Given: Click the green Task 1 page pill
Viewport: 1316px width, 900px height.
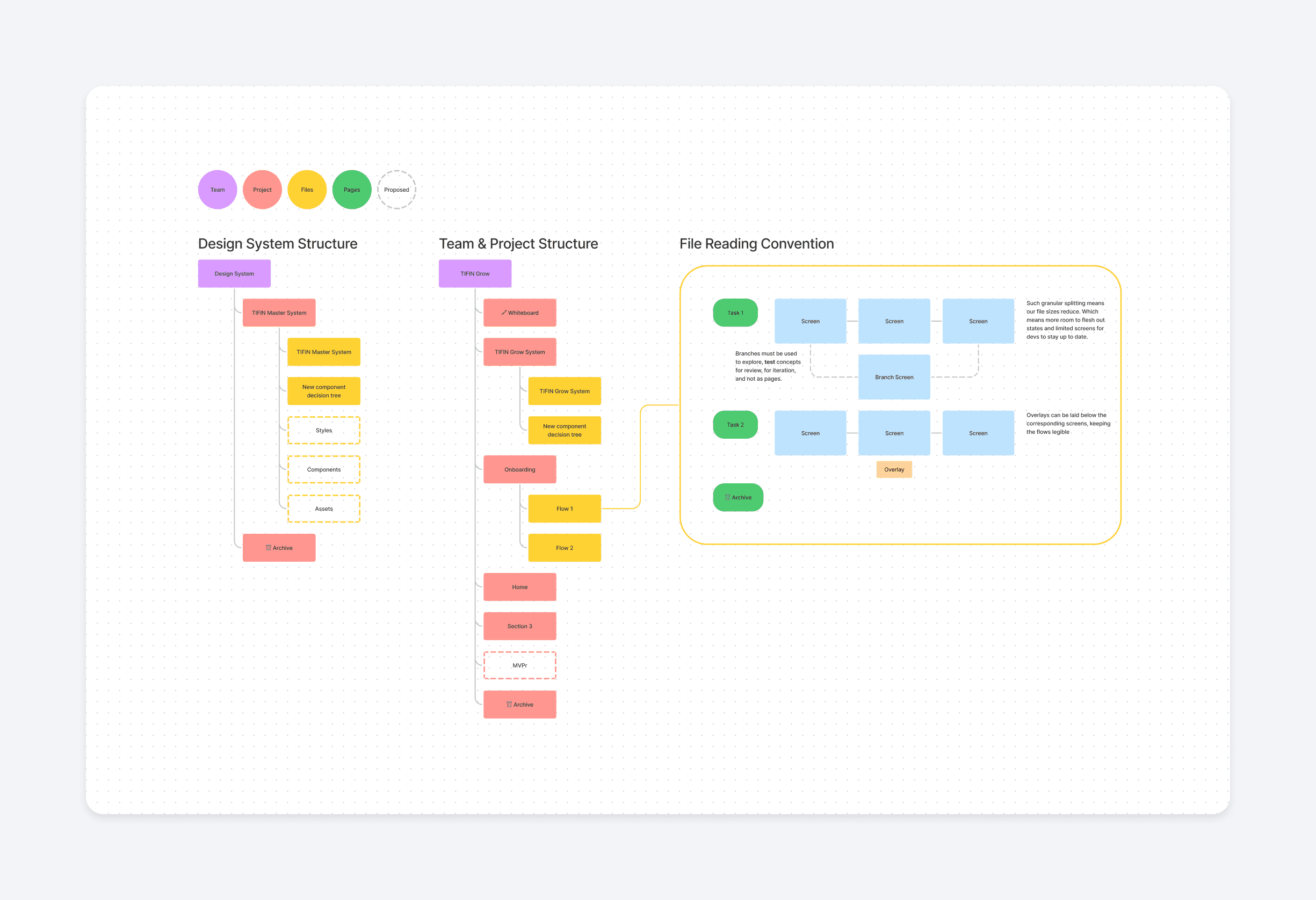Looking at the screenshot, I should pyautogui.click(x=735, y=313).
